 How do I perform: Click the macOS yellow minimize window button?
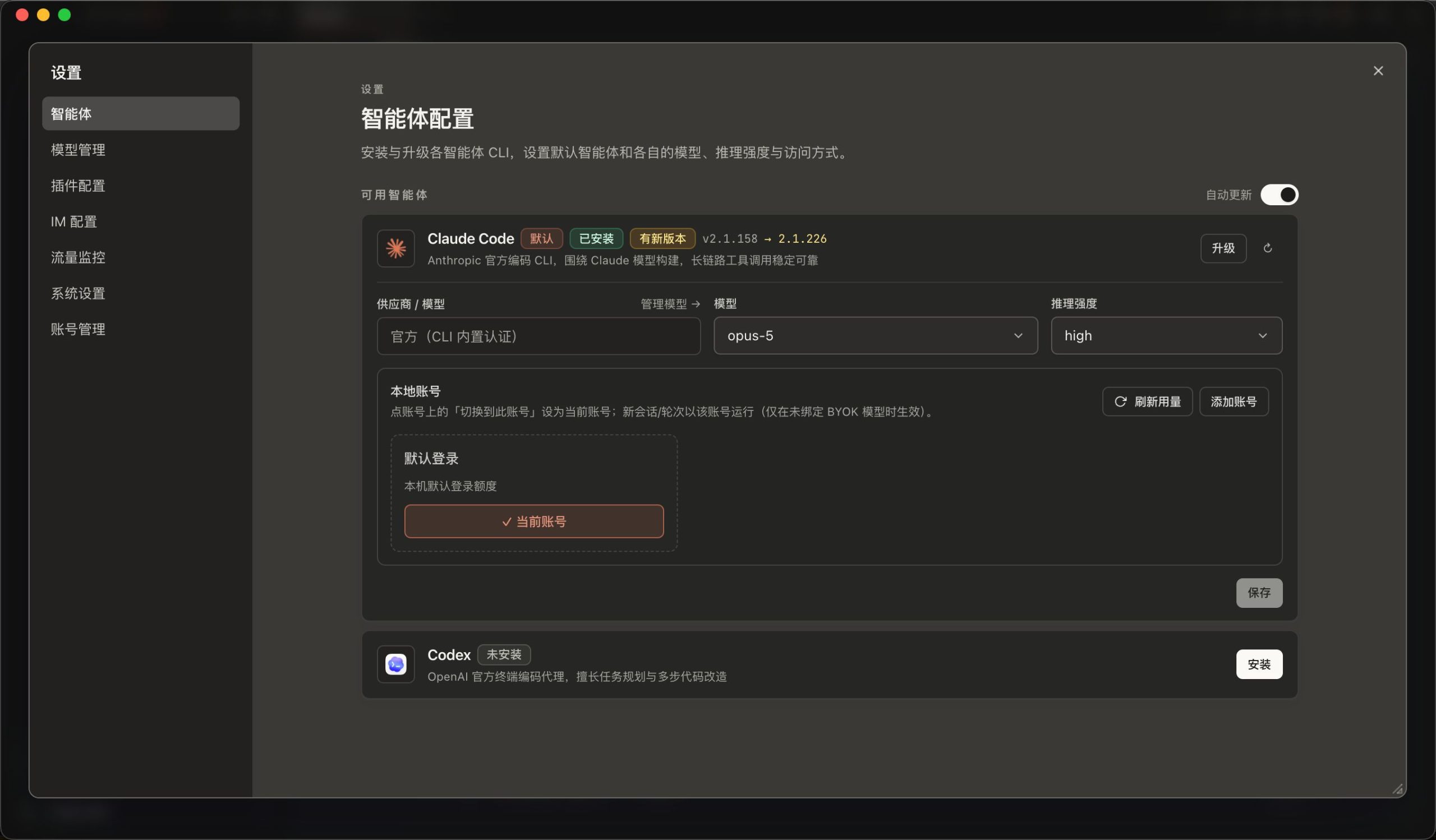click(x=43, y=15)
